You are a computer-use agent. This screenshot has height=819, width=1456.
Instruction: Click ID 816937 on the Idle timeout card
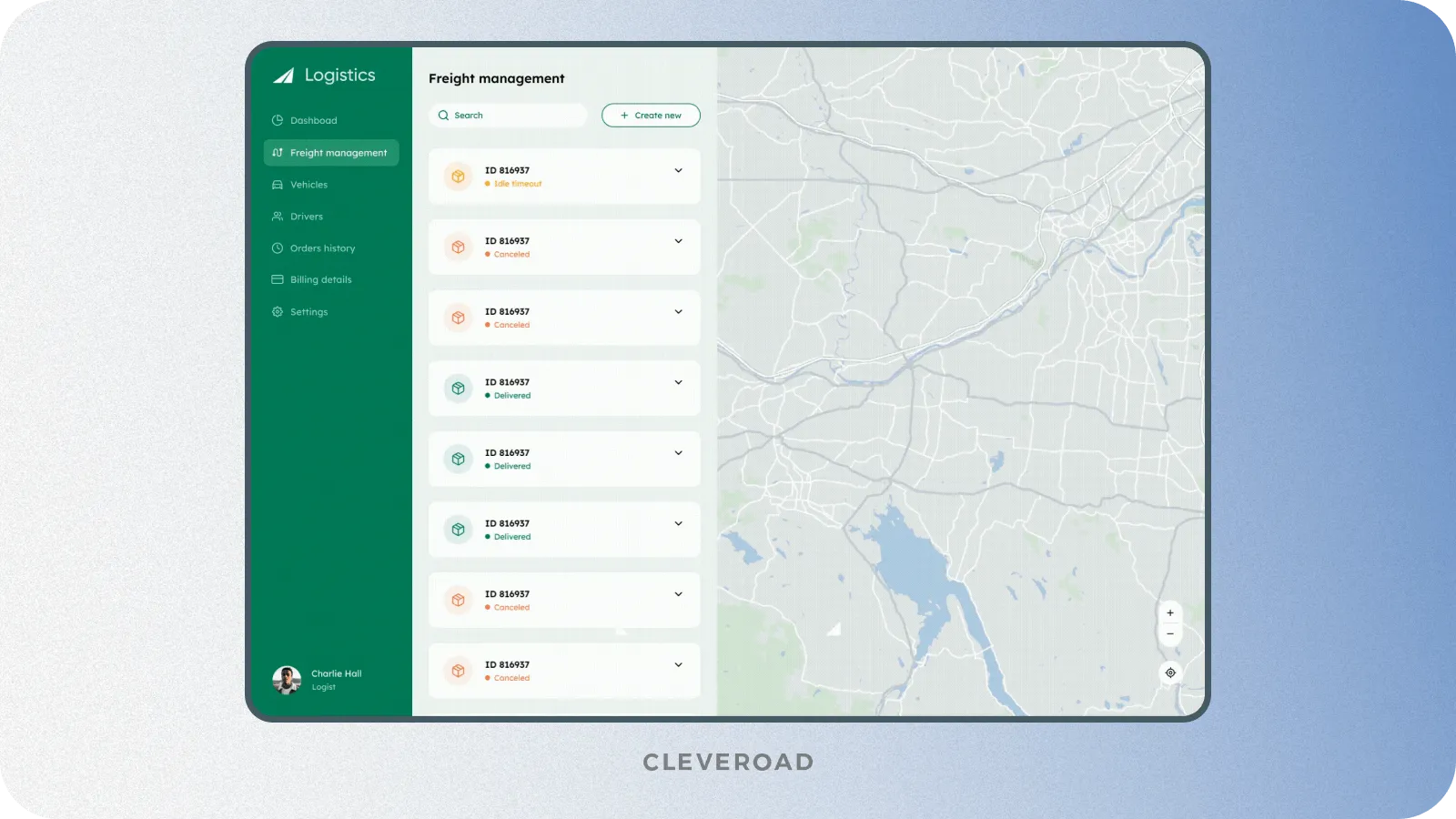(507, 170)
